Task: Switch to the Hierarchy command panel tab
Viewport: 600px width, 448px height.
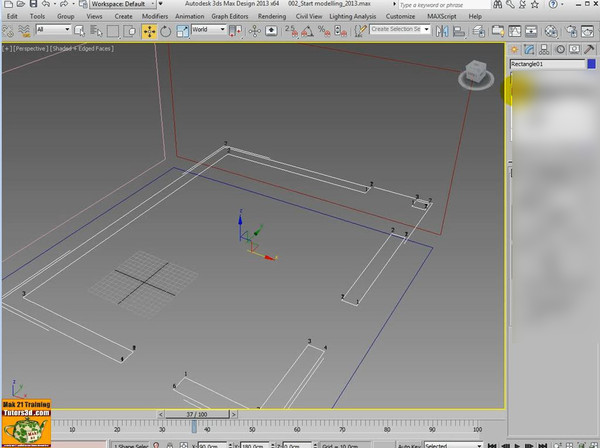Action: coord(544,49)
